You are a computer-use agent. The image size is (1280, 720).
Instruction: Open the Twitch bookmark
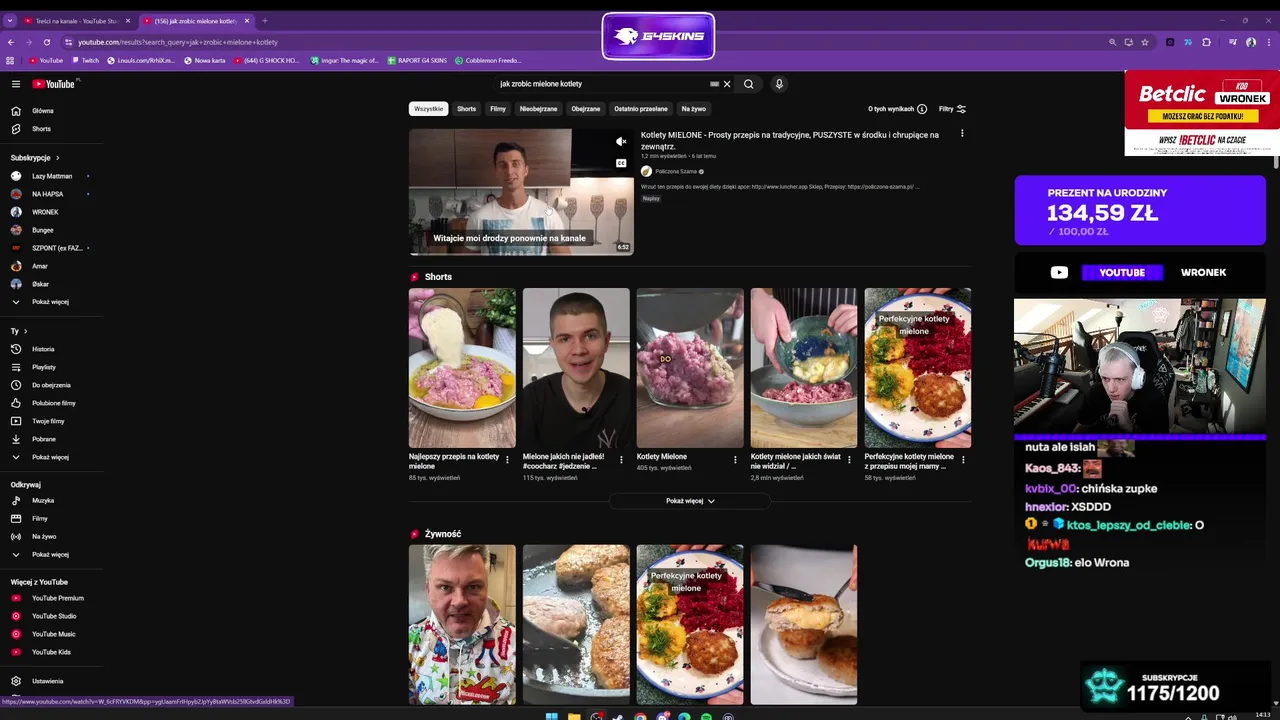(85, 60)
